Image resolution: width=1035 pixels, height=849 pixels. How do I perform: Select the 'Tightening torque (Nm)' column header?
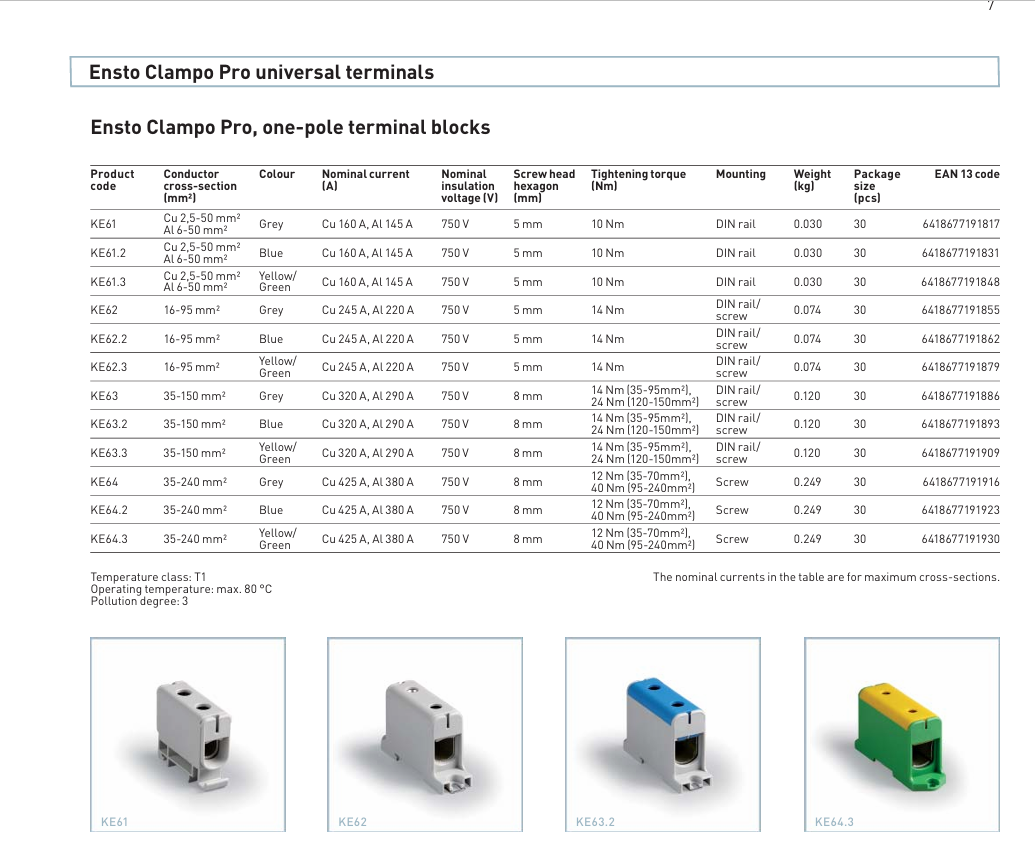[x=638, y=180]
